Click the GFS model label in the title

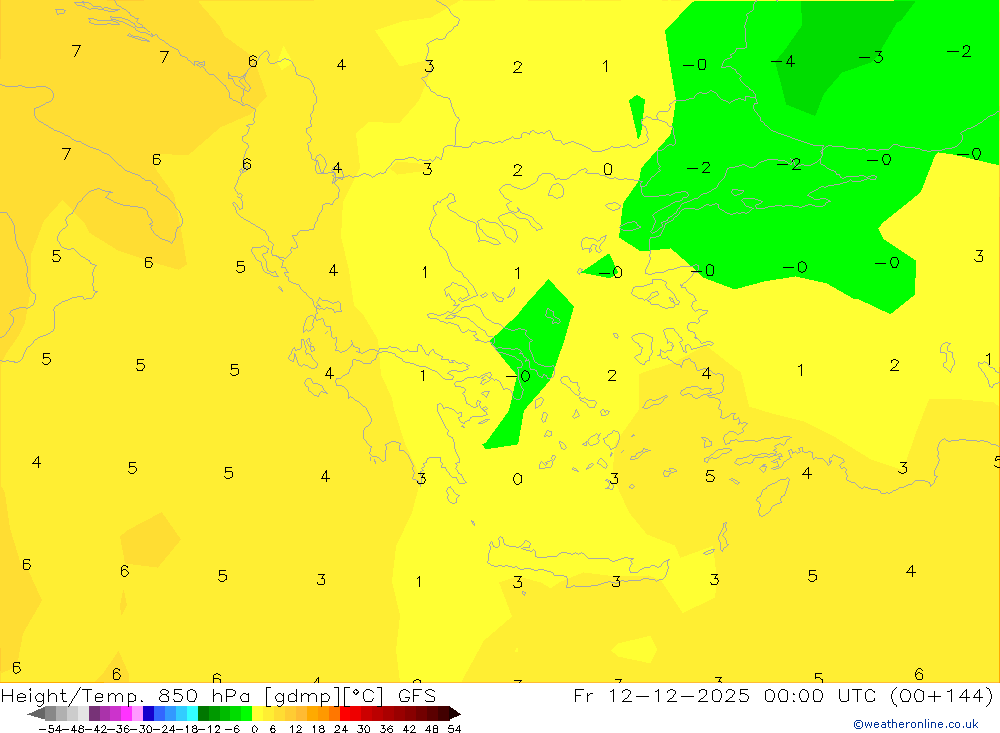(x=416, y=696)
